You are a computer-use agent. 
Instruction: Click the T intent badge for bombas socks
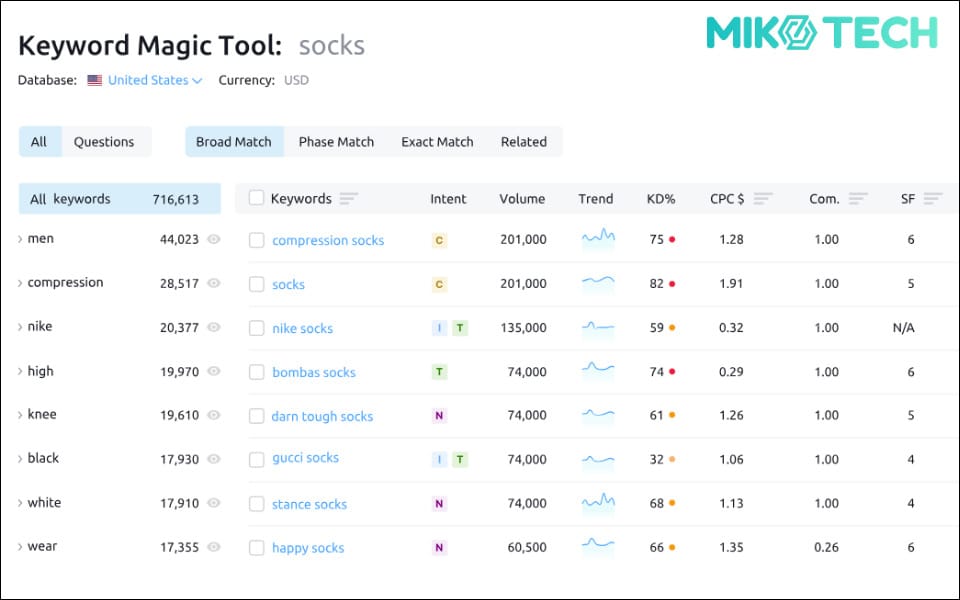click(x=438, y=372)
